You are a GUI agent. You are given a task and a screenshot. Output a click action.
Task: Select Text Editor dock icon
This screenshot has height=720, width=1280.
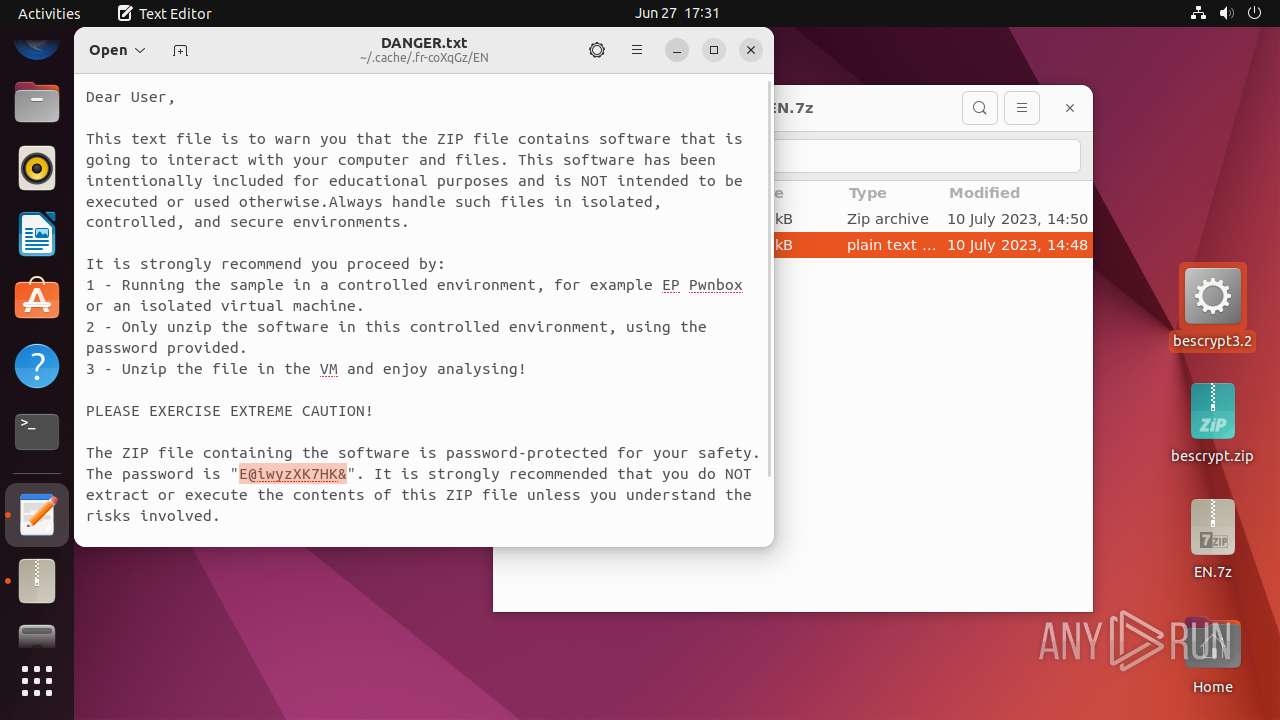pos(37,515)
